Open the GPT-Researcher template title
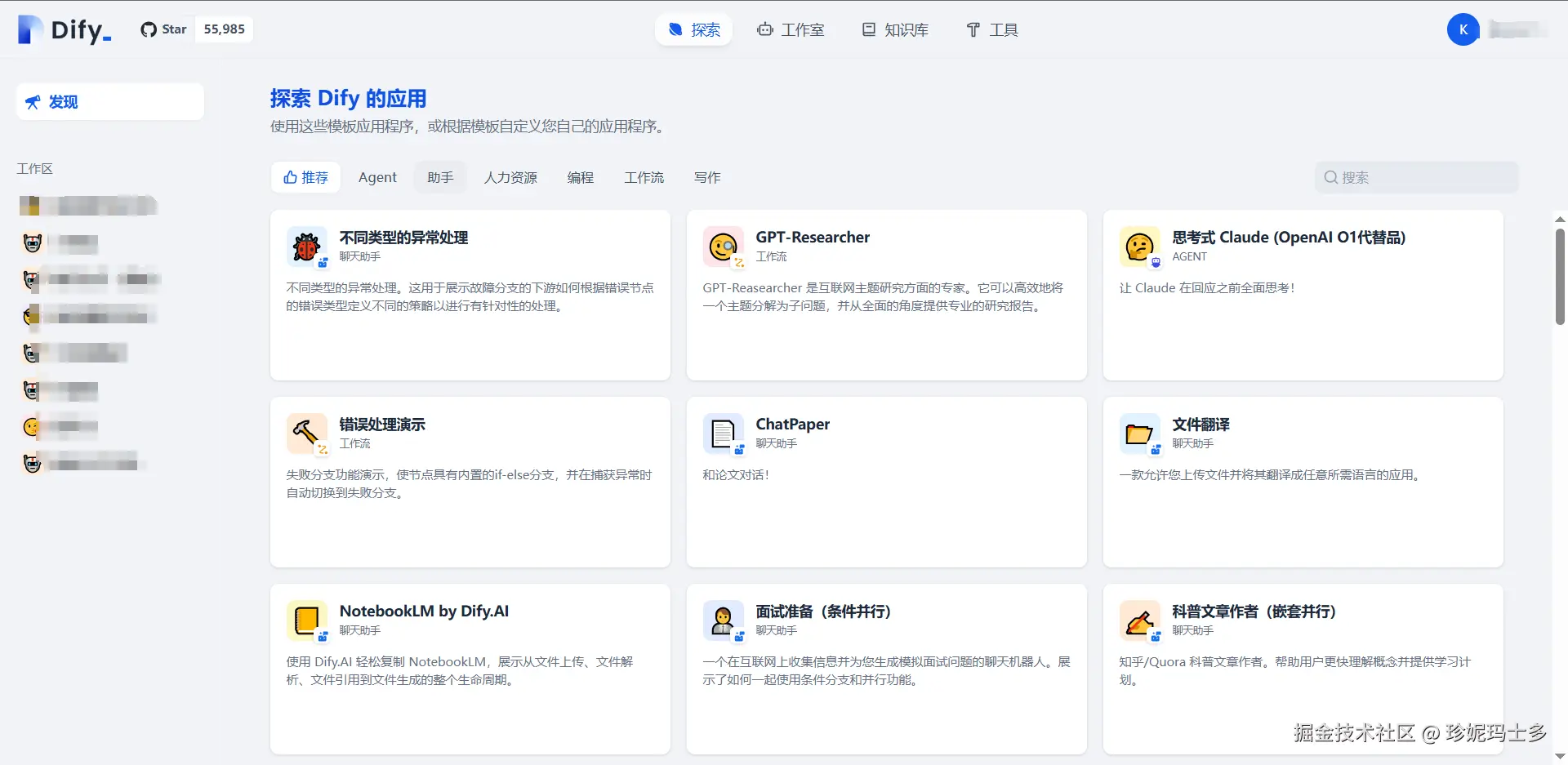Viewport: 1568px width, 765px height. pos(813,238)
